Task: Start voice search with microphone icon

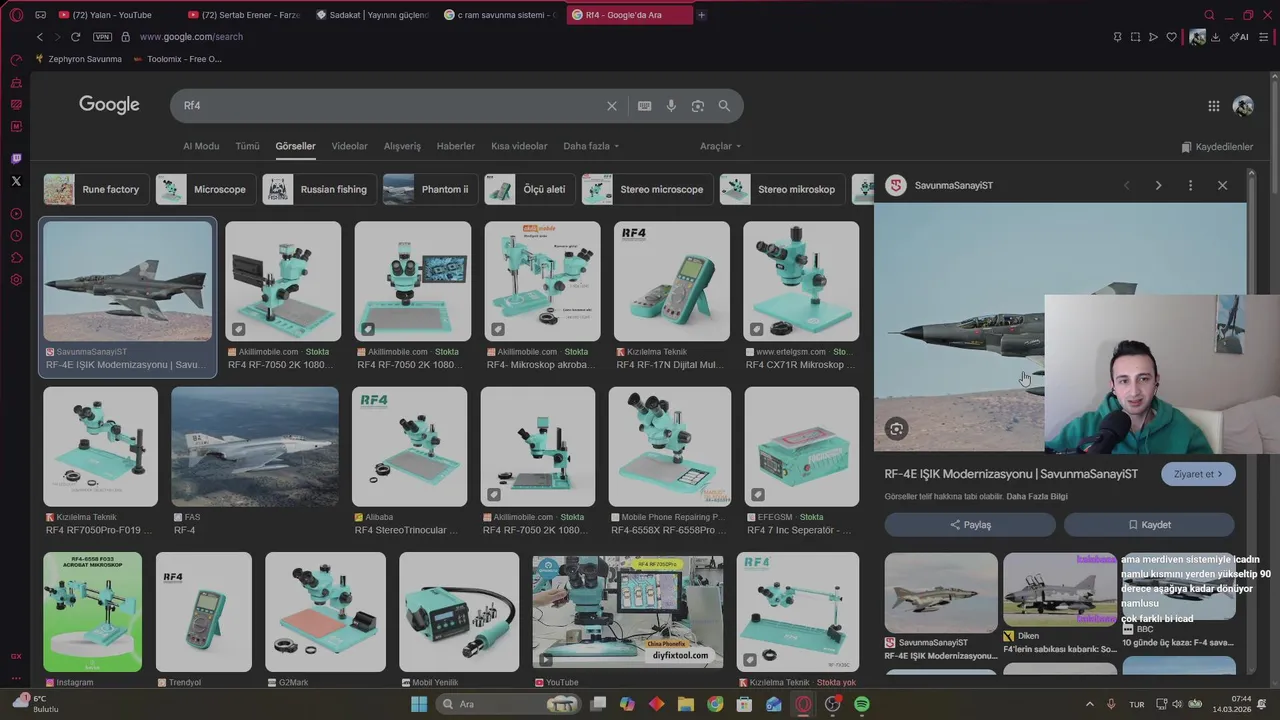Action: [x=671, y=106]
